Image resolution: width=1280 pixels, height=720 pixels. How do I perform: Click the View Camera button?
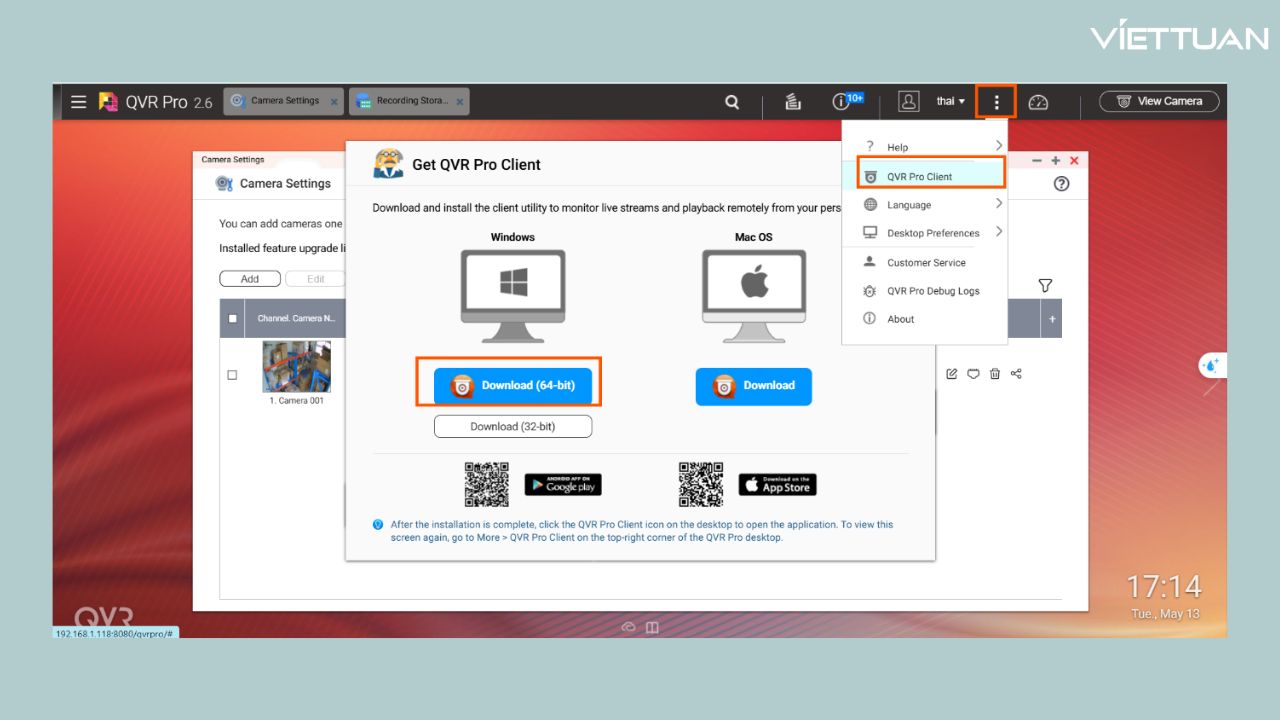(1159, 101)
